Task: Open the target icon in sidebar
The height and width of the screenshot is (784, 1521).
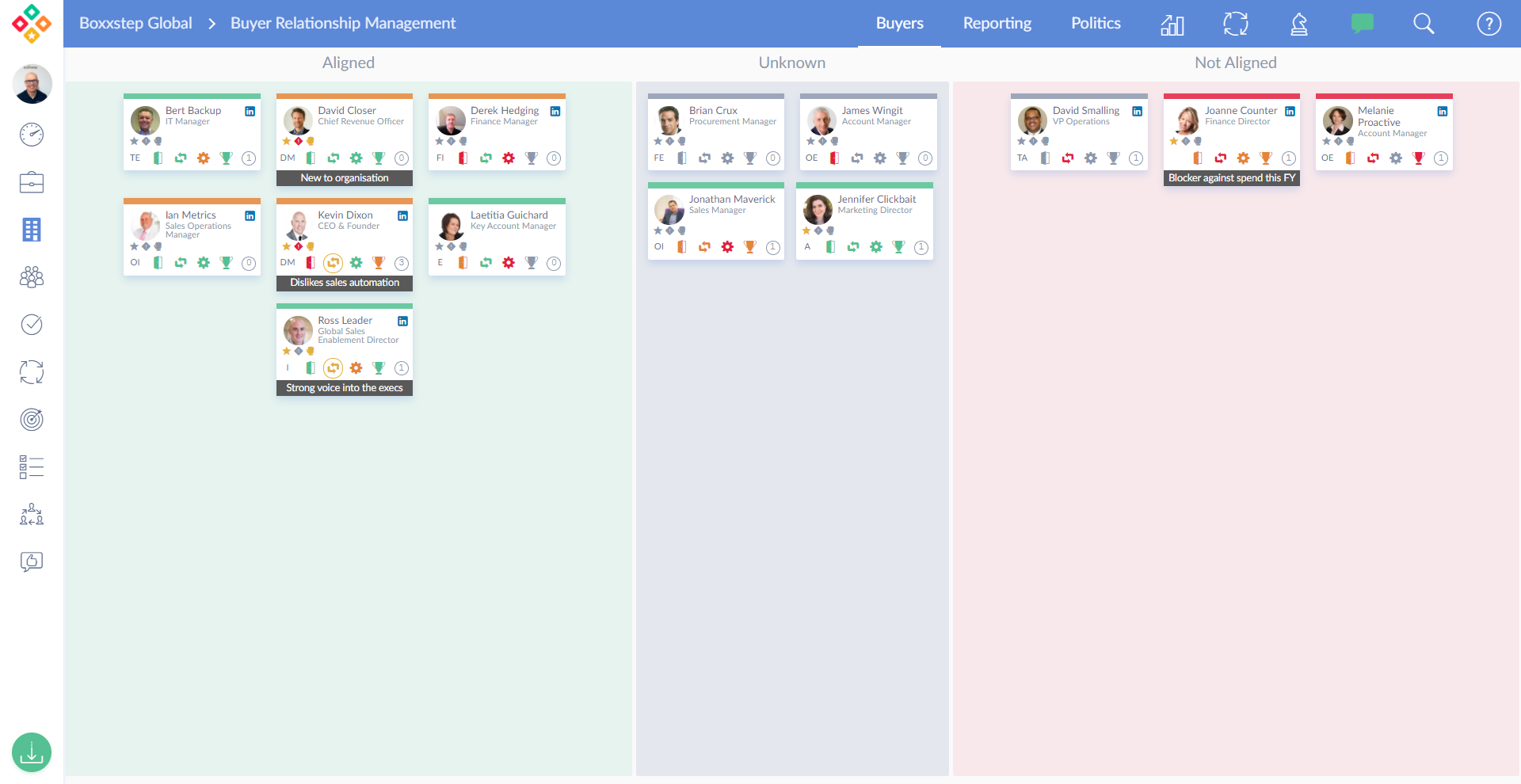Action: click(32, 420)
